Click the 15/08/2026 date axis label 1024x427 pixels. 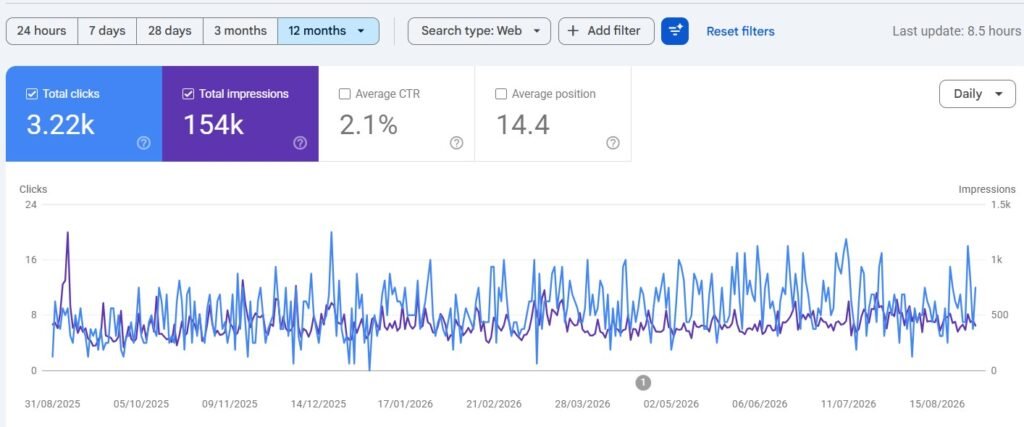937,404
